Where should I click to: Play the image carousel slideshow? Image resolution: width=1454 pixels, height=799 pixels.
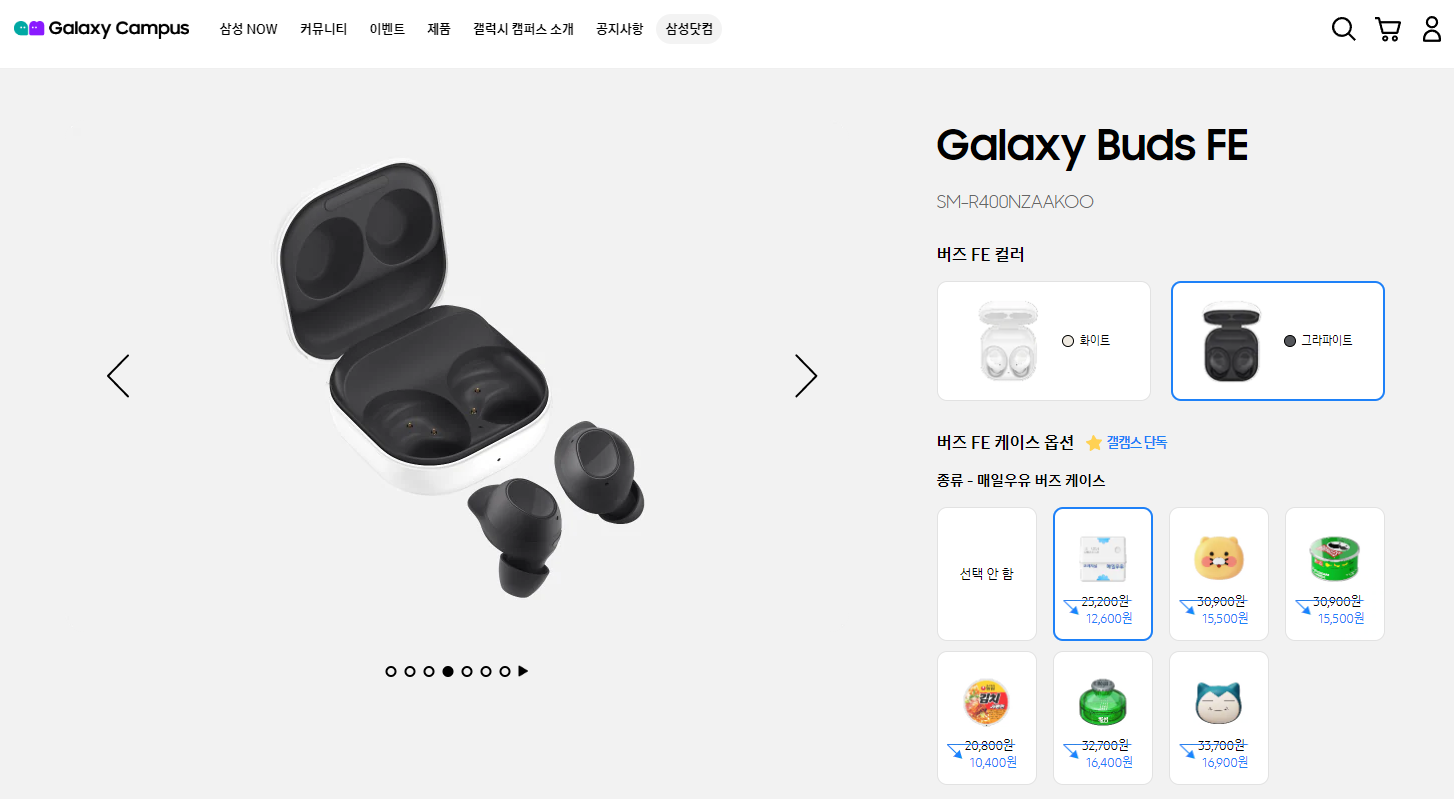tap(523, 671)
